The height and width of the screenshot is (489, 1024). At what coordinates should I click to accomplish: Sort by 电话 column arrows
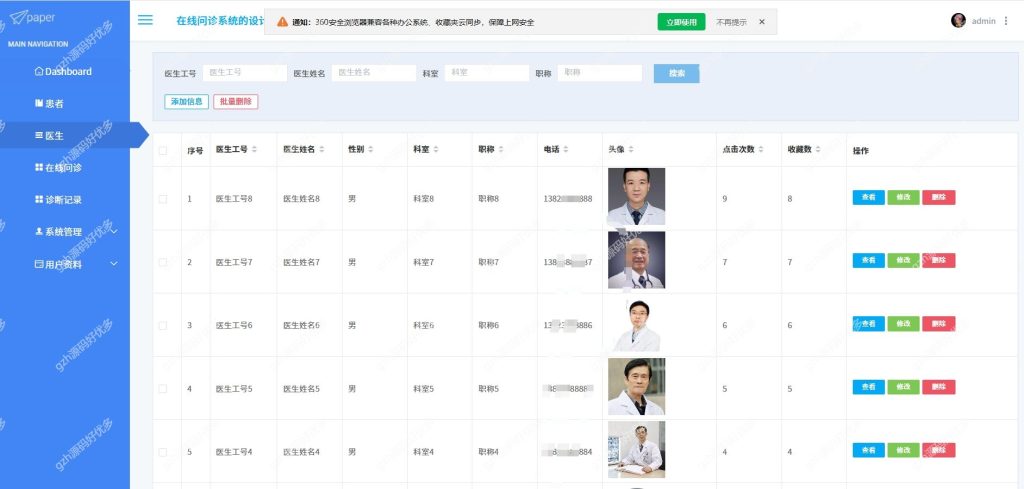tap(566, 150)
